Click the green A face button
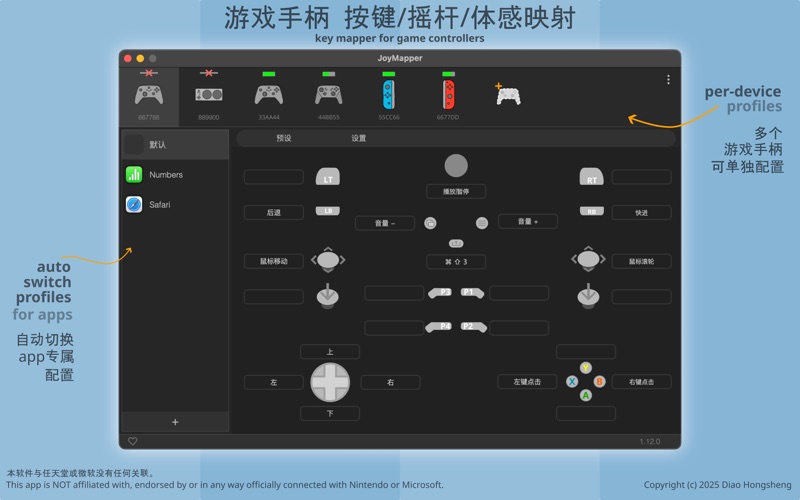This screenshot has height=500, width=800. [x=586, y=395]
